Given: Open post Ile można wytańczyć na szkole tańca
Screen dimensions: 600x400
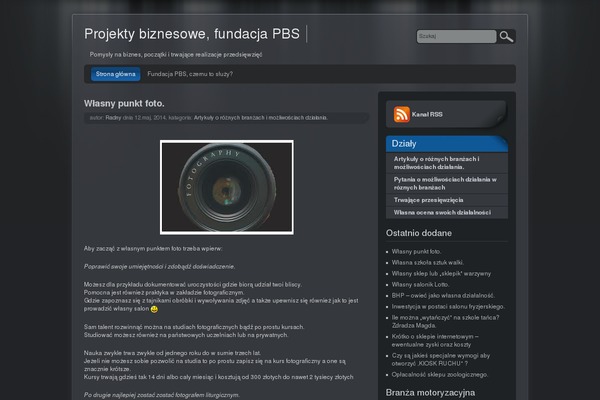Looking at the screenshot, I should pyautogui.click(x=445, y=322).
